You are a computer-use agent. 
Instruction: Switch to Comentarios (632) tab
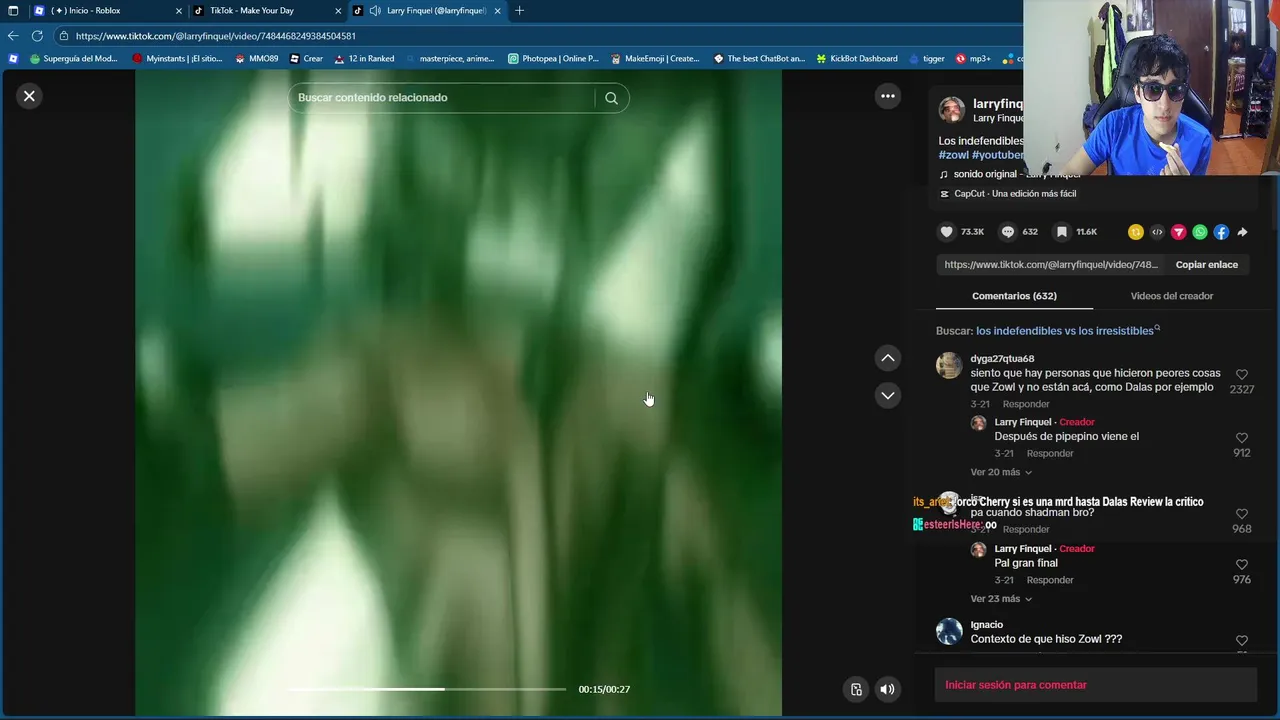click(1014, 296)
